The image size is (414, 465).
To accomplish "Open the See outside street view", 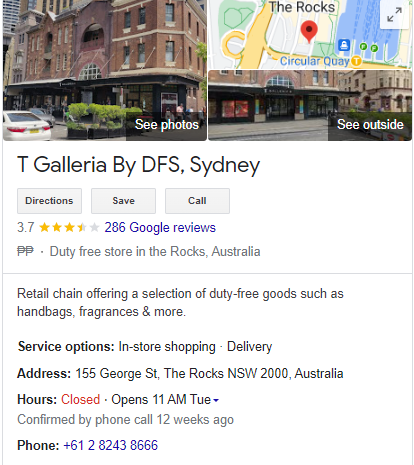I will (370, 125).
